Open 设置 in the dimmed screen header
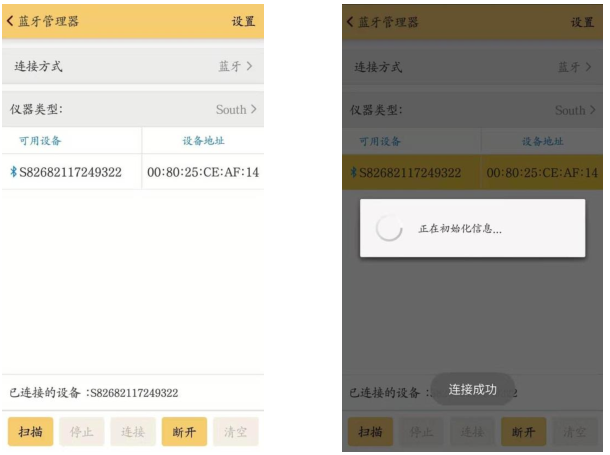Viewport: 610px width, 455px height. click(582, 21)
